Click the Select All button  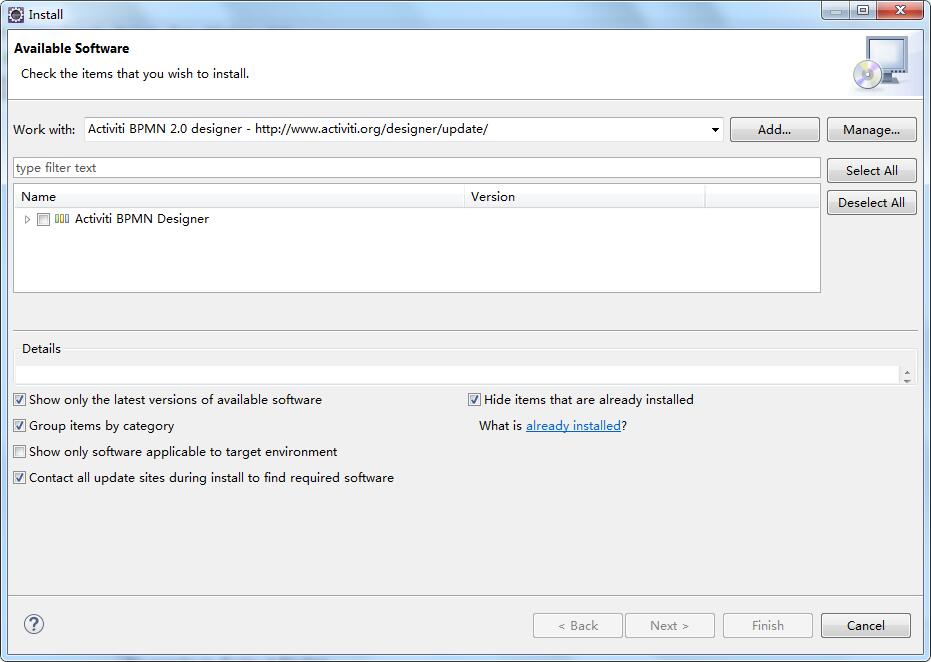[x=872, y=170]
